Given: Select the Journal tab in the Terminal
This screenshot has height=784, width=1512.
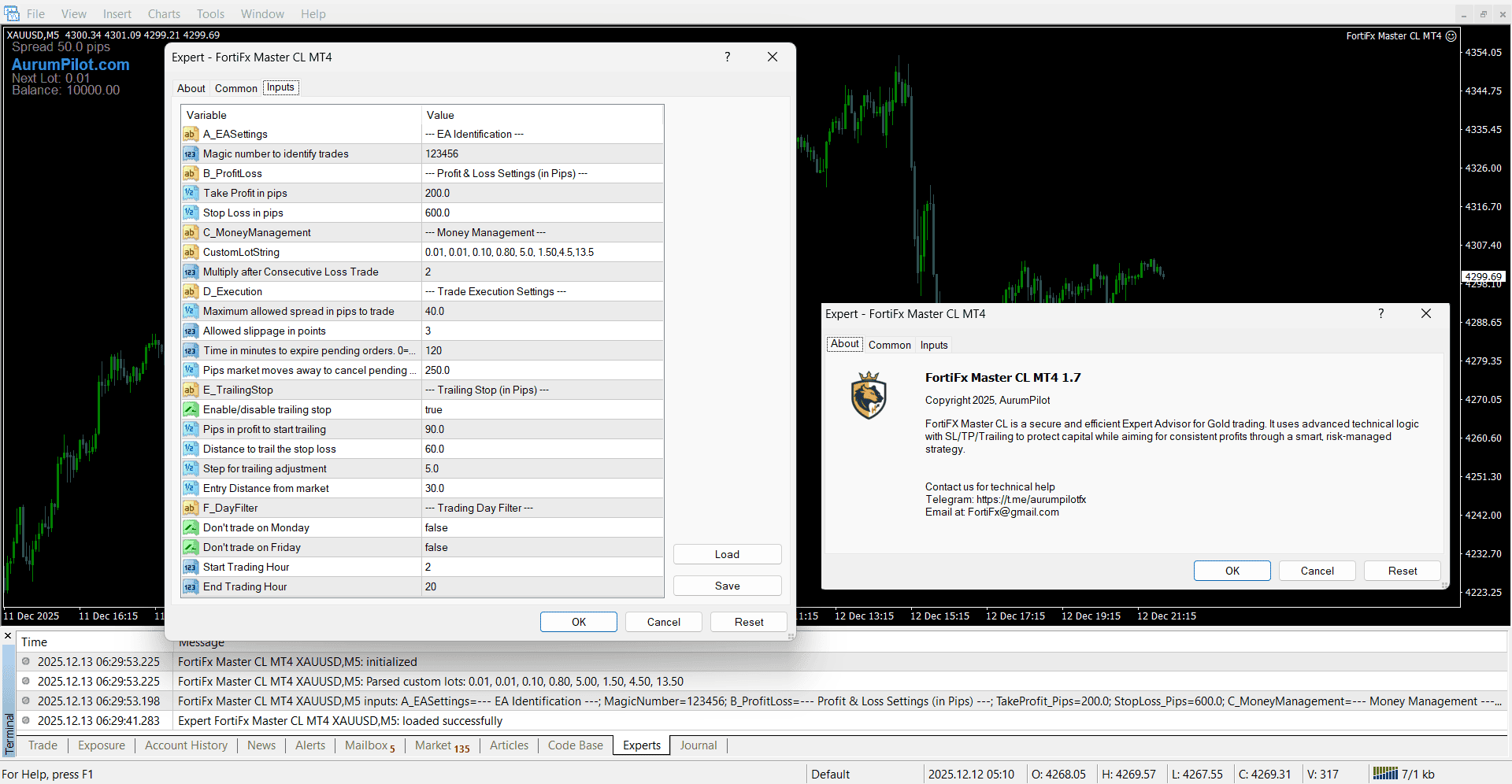Looking at the screenshot, I should click(x=698, y=745).
